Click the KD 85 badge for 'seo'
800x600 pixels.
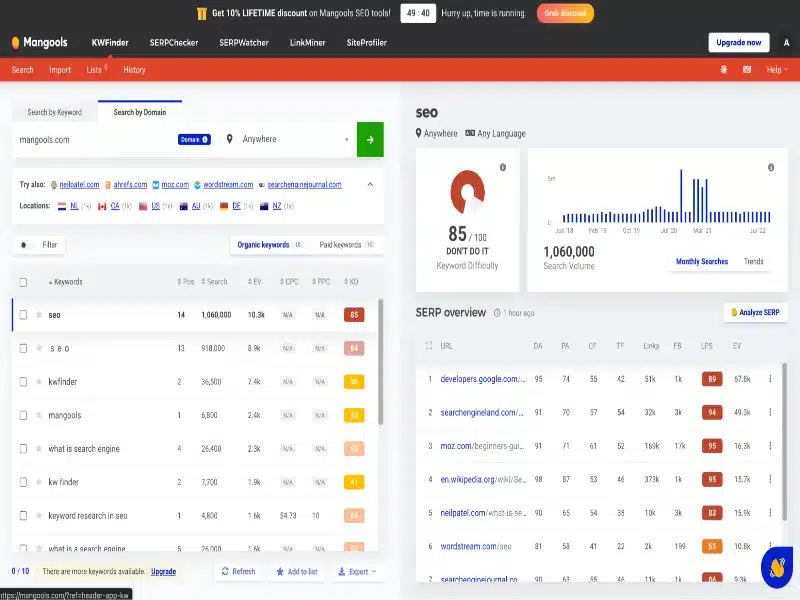click(x=354, y=315)
